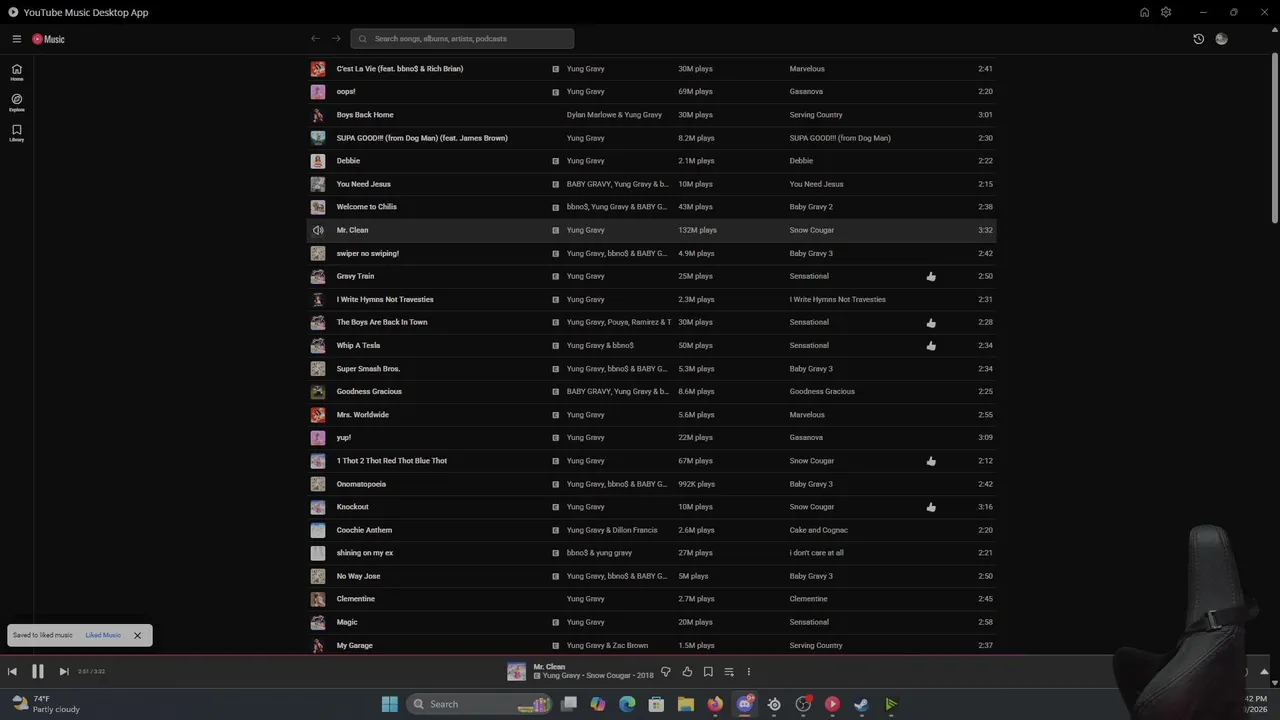The height and width of the screenshot is (720, 1280).
Task: Select the song swiper no swiping!
Action: (368, 253)
